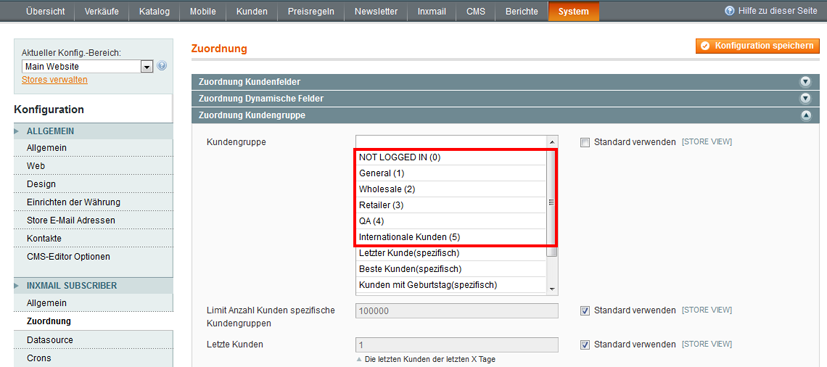Click the ALLGEMEIN section collapse triangle

(x=17, y=131)
